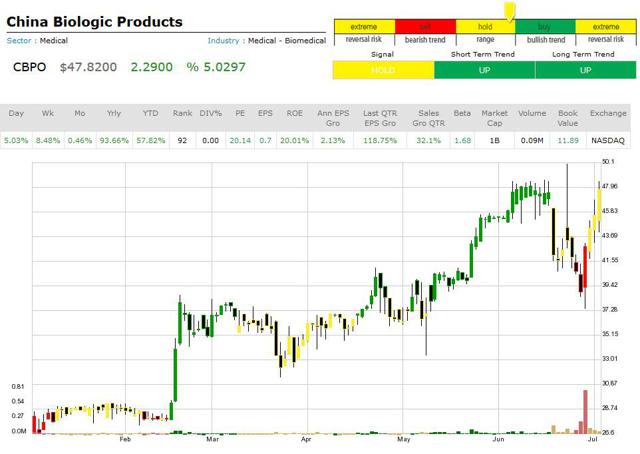Click the 0.46% monthly value
The width and height of the screenshot is (640, 454).
pyautogui.click(x=80, y=140)
